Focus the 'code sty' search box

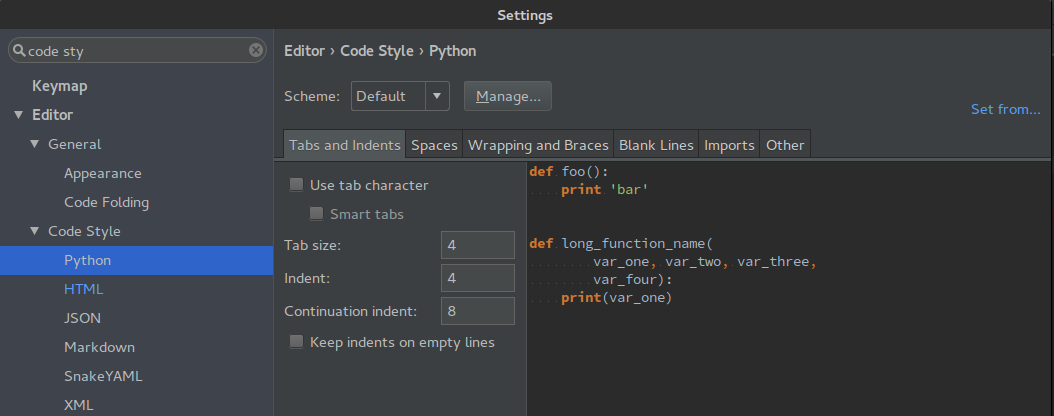137,50
